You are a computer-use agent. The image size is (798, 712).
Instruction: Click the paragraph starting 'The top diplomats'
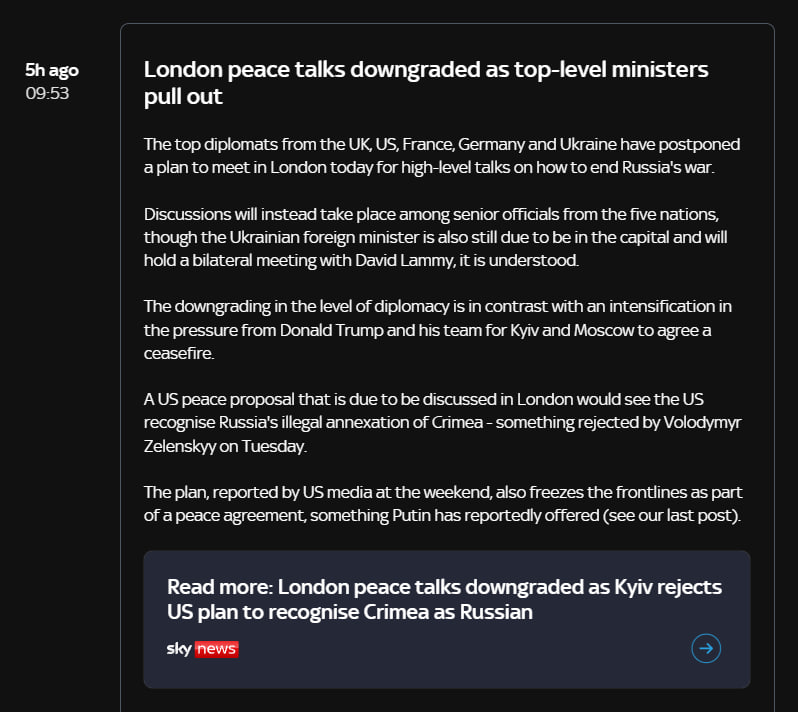tap(441, 155)
